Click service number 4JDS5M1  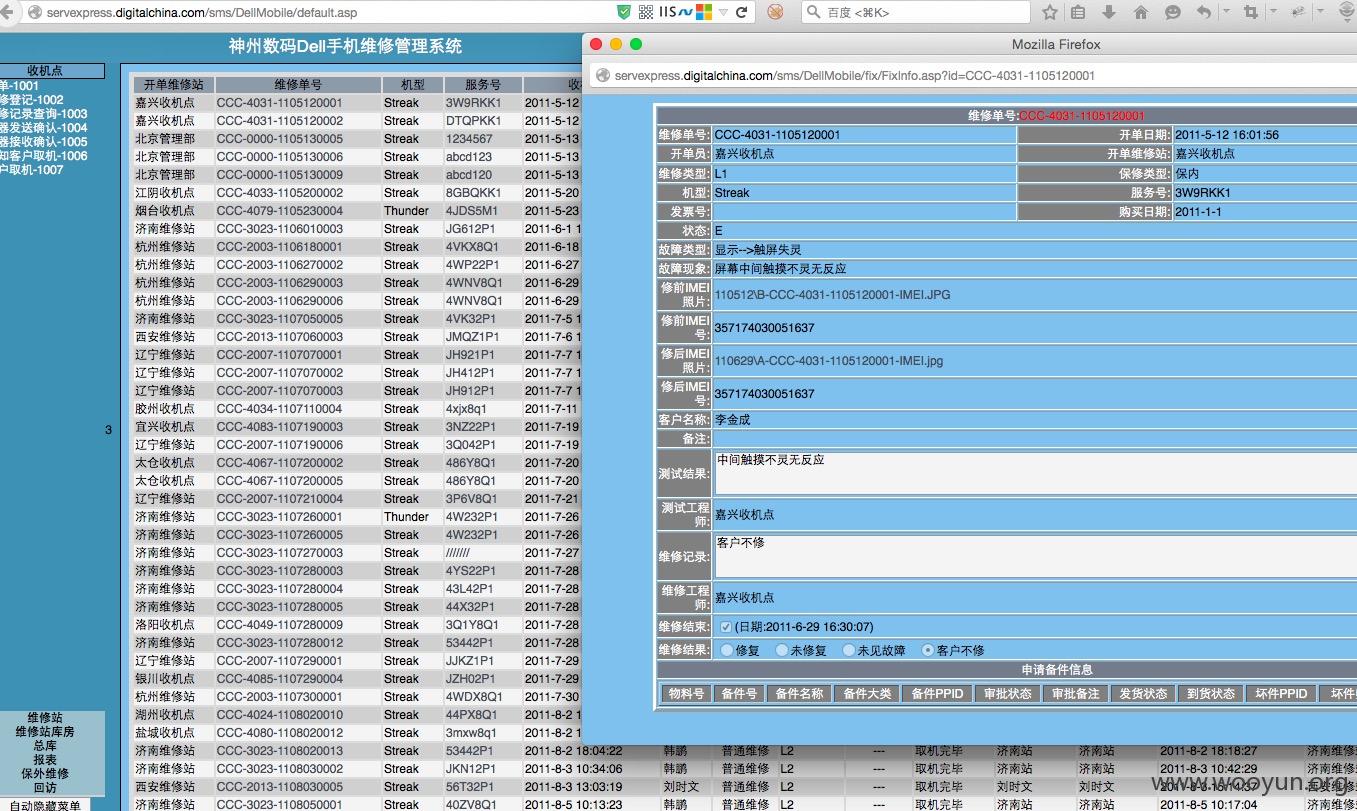472,211
